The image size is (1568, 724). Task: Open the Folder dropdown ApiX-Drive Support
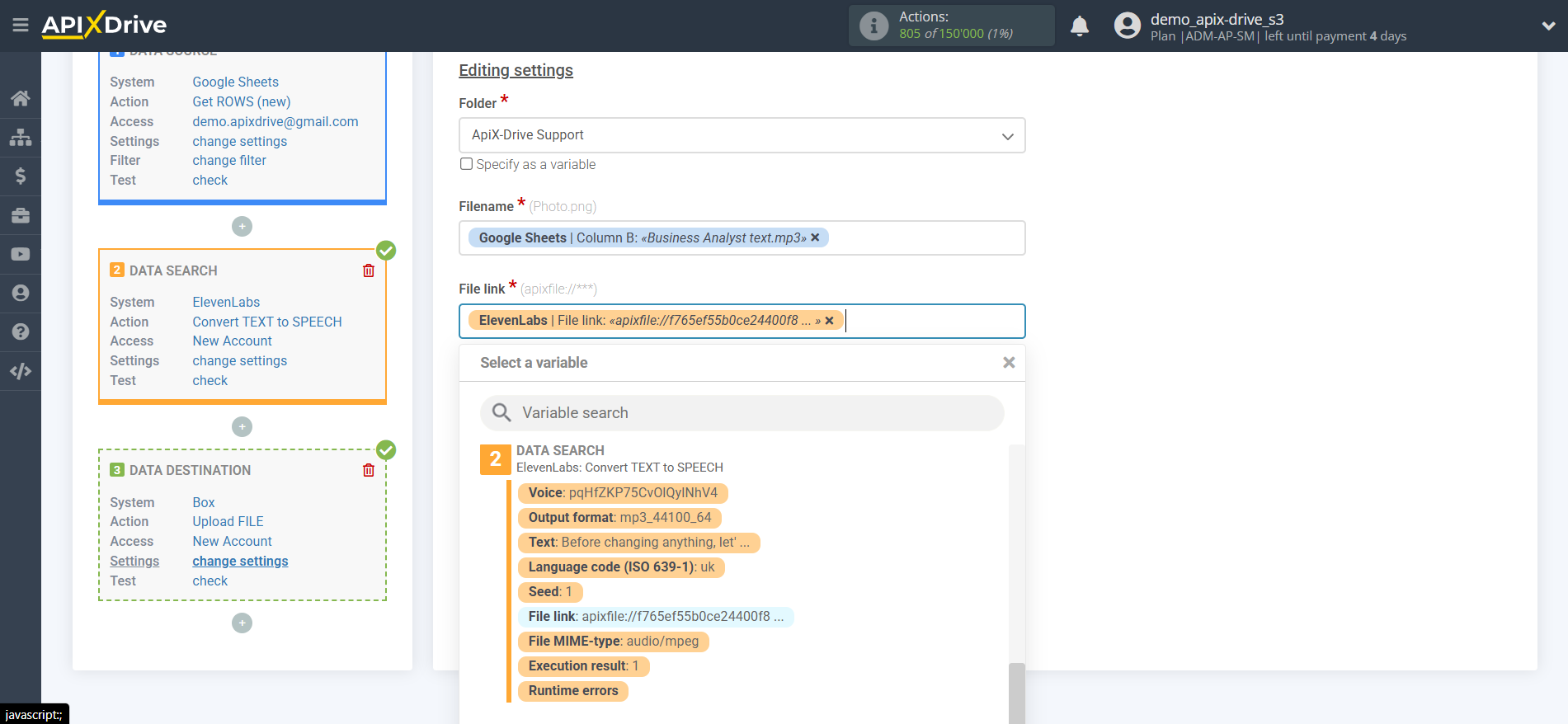(x=742, y=135)
